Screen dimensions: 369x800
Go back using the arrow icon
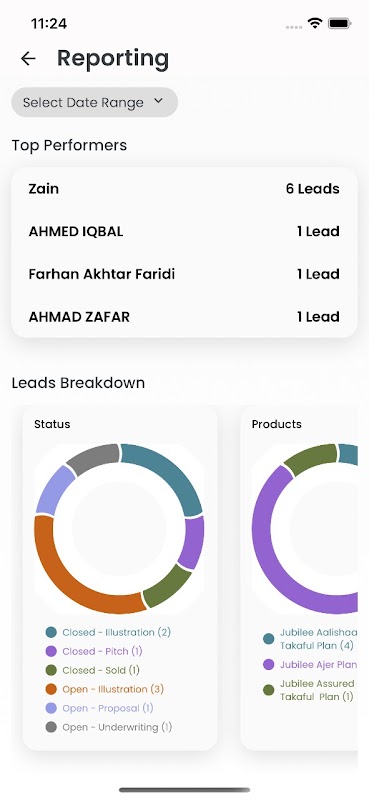28,59
